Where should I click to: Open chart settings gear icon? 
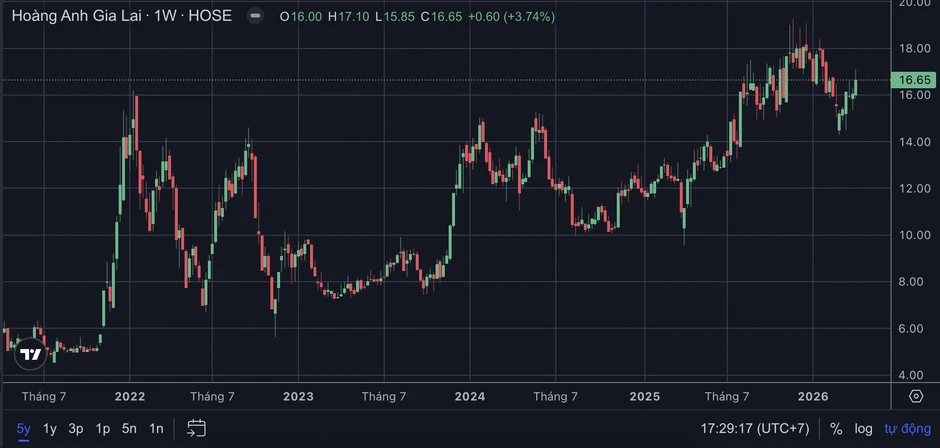pyautogui.click(x=915, y=396)
